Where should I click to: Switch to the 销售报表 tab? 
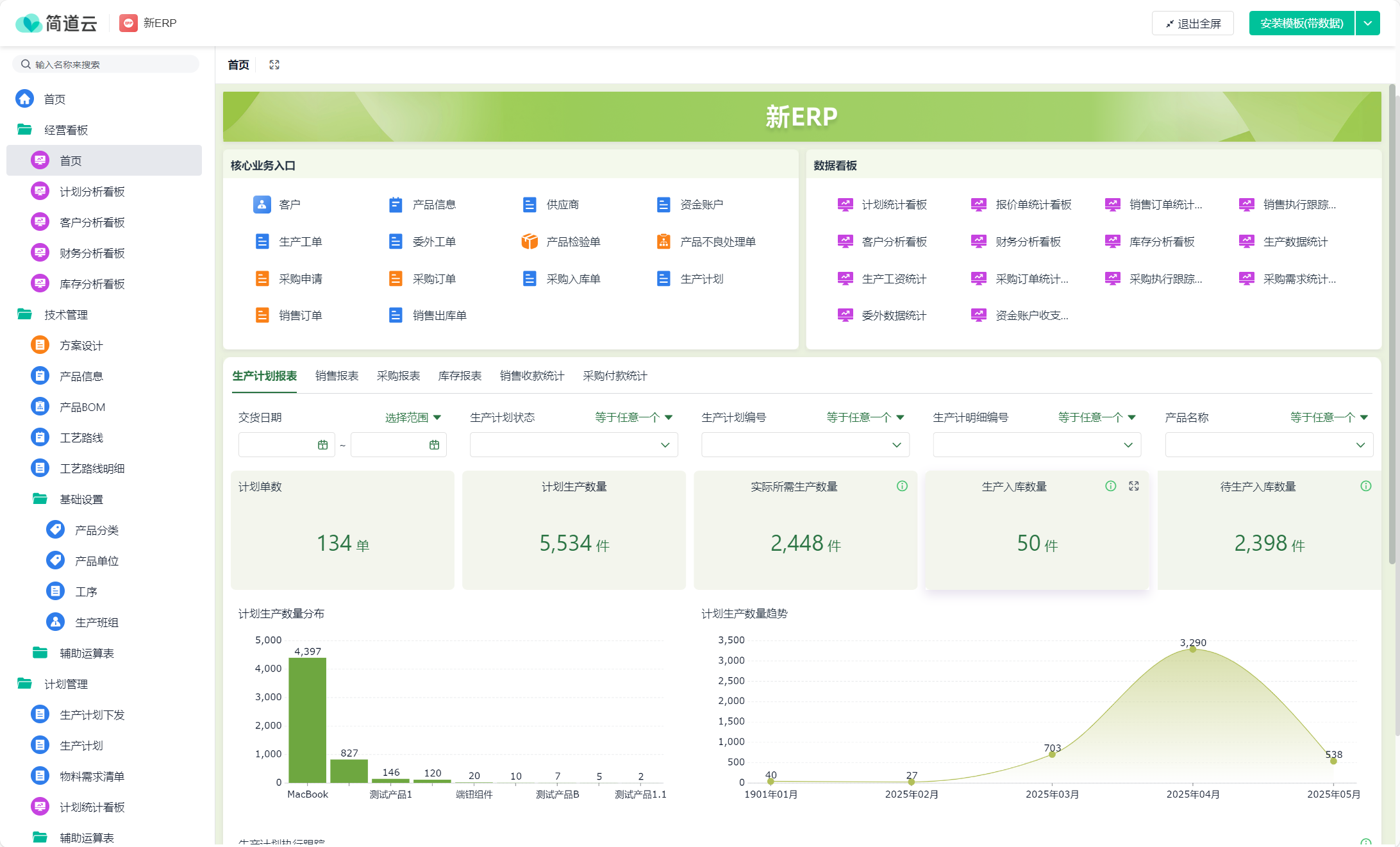(337, 376)
